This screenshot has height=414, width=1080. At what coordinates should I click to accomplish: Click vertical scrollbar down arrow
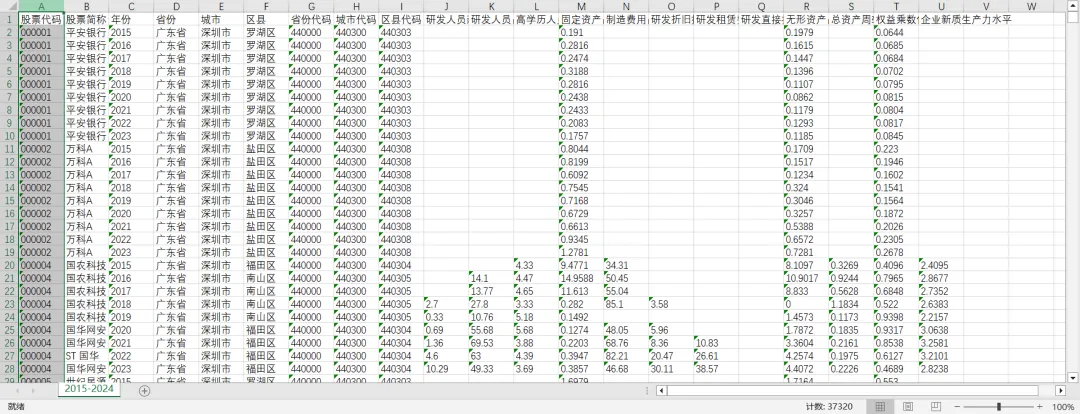[x=1072, y=377]
